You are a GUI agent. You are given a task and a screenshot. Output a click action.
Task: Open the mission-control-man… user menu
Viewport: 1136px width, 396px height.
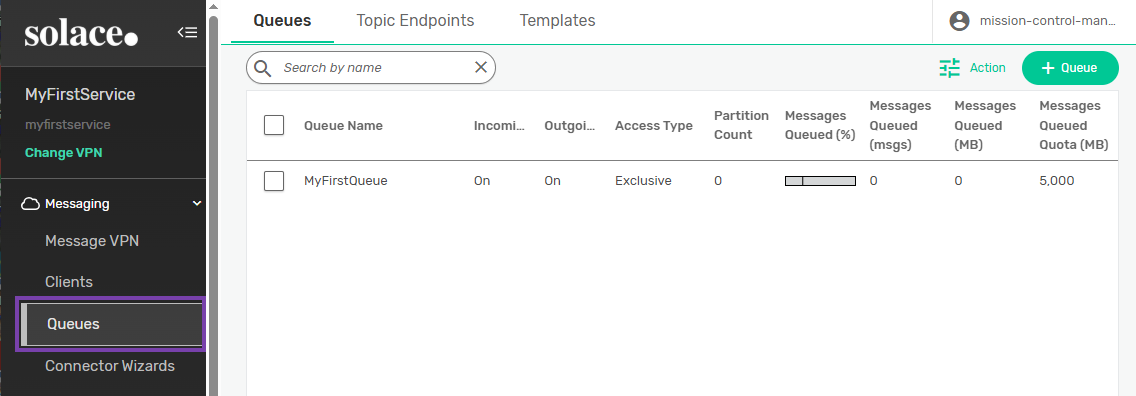tap(1034, 21)
